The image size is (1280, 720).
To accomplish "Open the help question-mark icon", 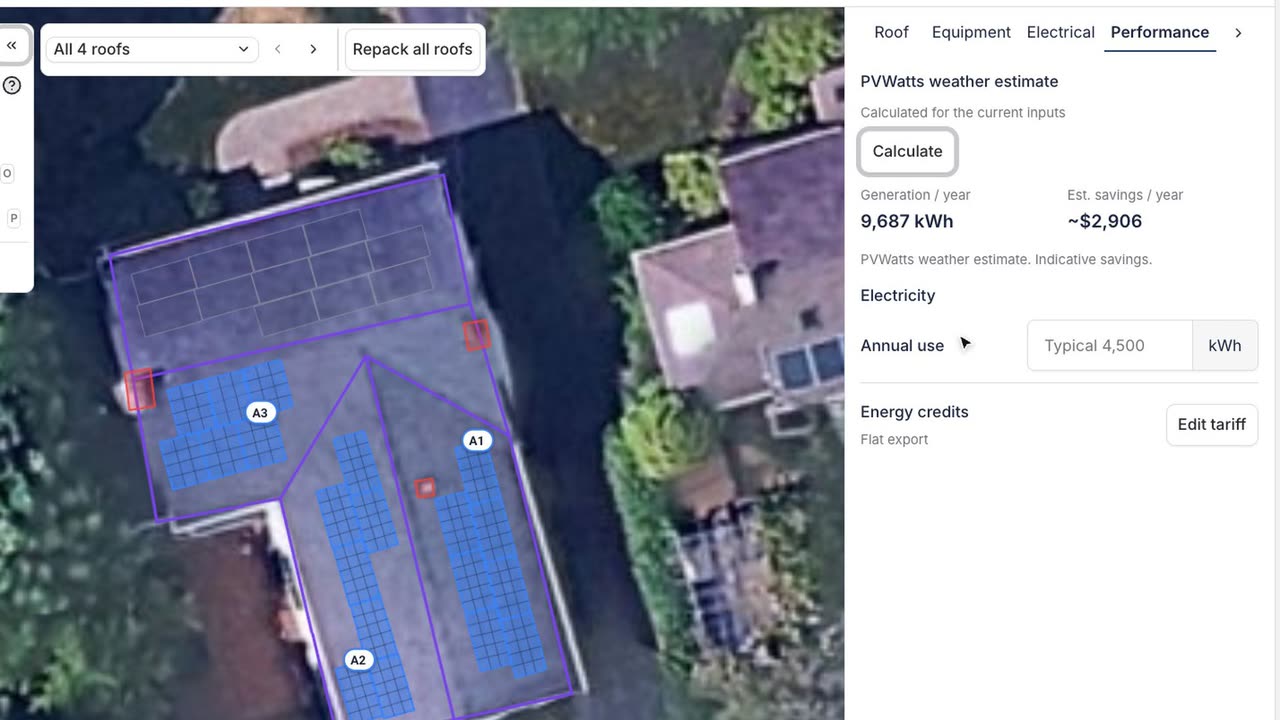I will click(12, 86).
